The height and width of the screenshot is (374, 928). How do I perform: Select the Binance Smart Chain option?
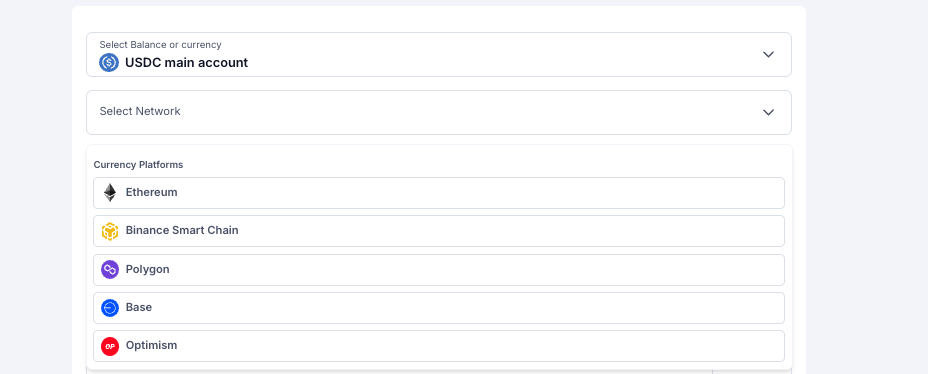(x=439, y=231)
